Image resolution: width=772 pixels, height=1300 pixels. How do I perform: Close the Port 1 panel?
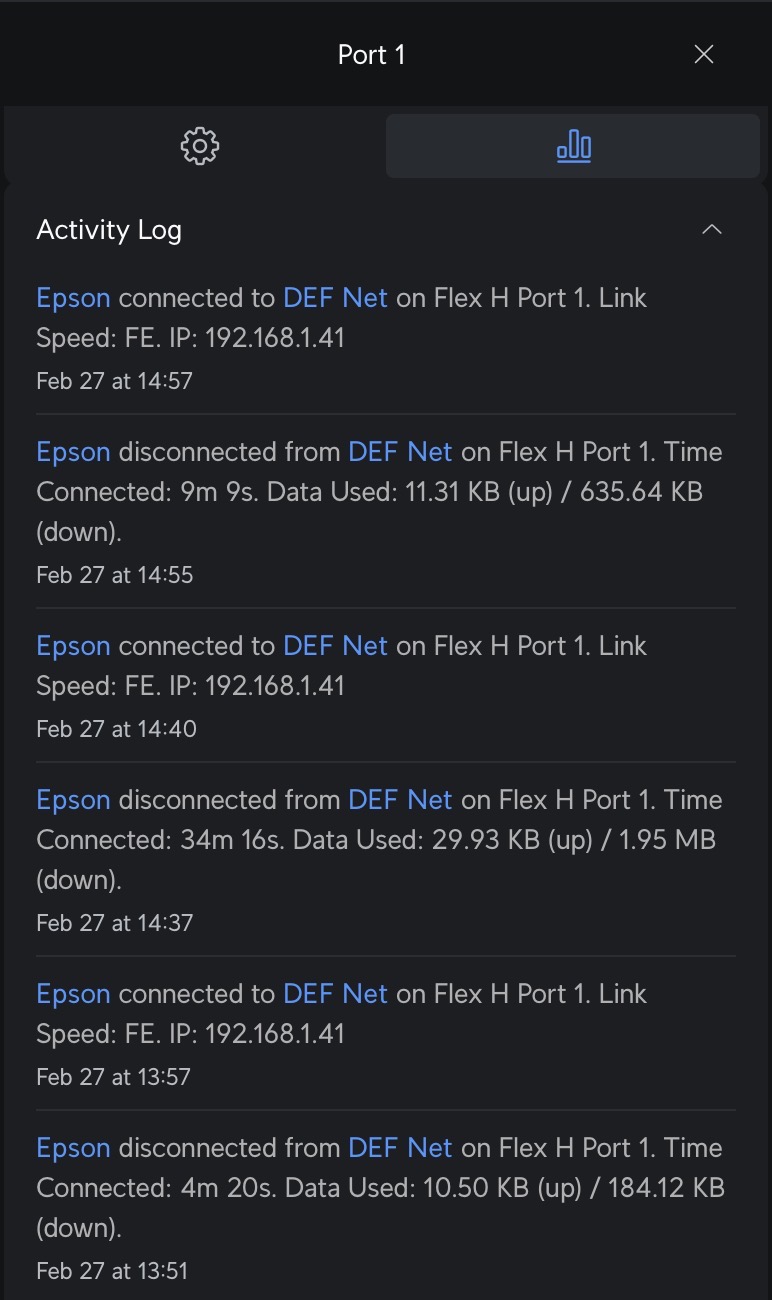704,54
